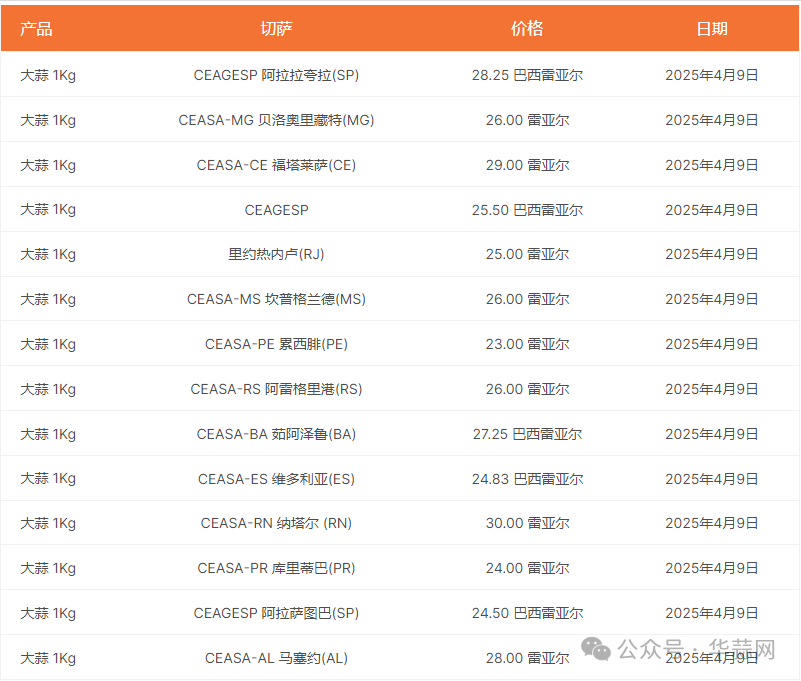Screen dimensions: 801x681
Task: Click CEASA-RS 阿雷格里港(RS) market cell
Action: pos(276,389)
